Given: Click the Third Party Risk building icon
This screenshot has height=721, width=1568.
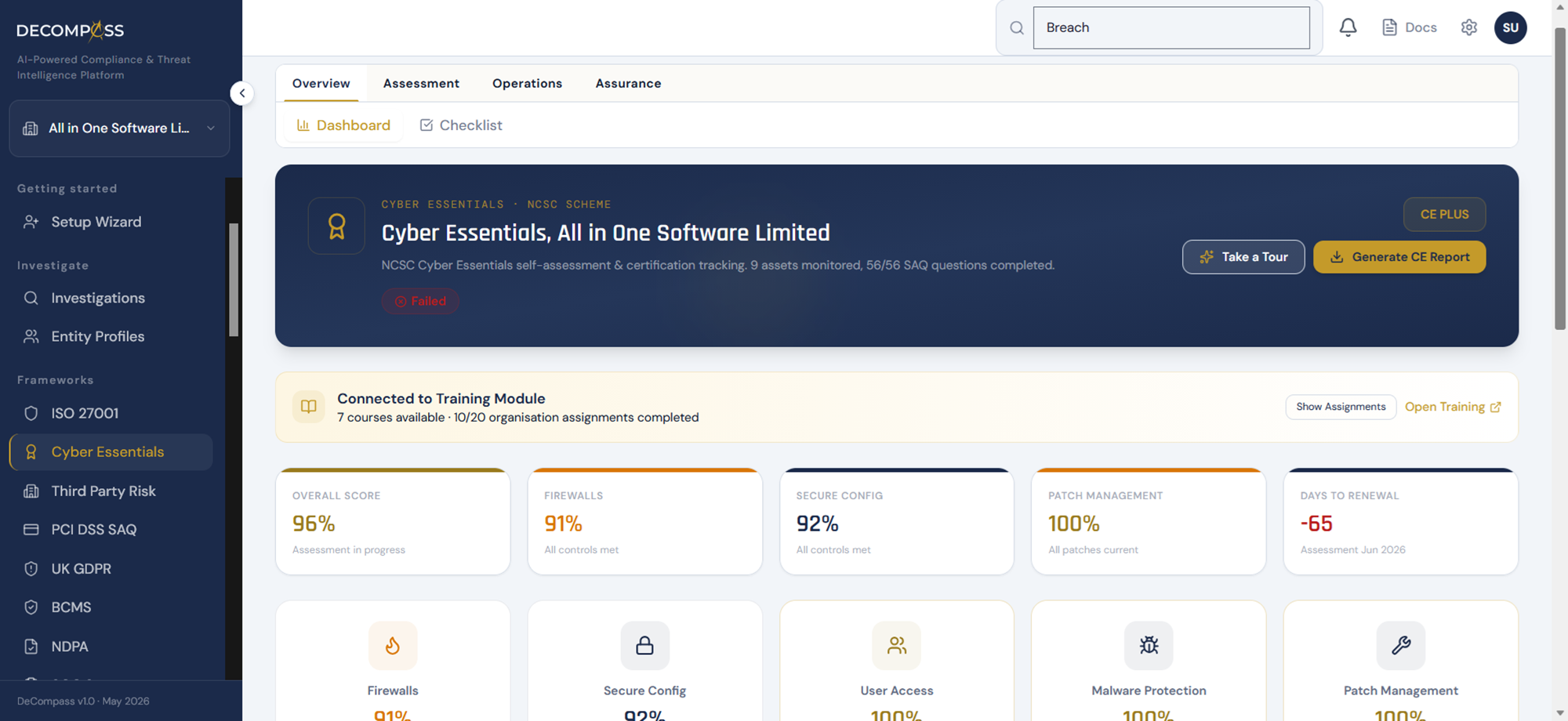Looking at the screenshot, I should click(x=31, y=491).
